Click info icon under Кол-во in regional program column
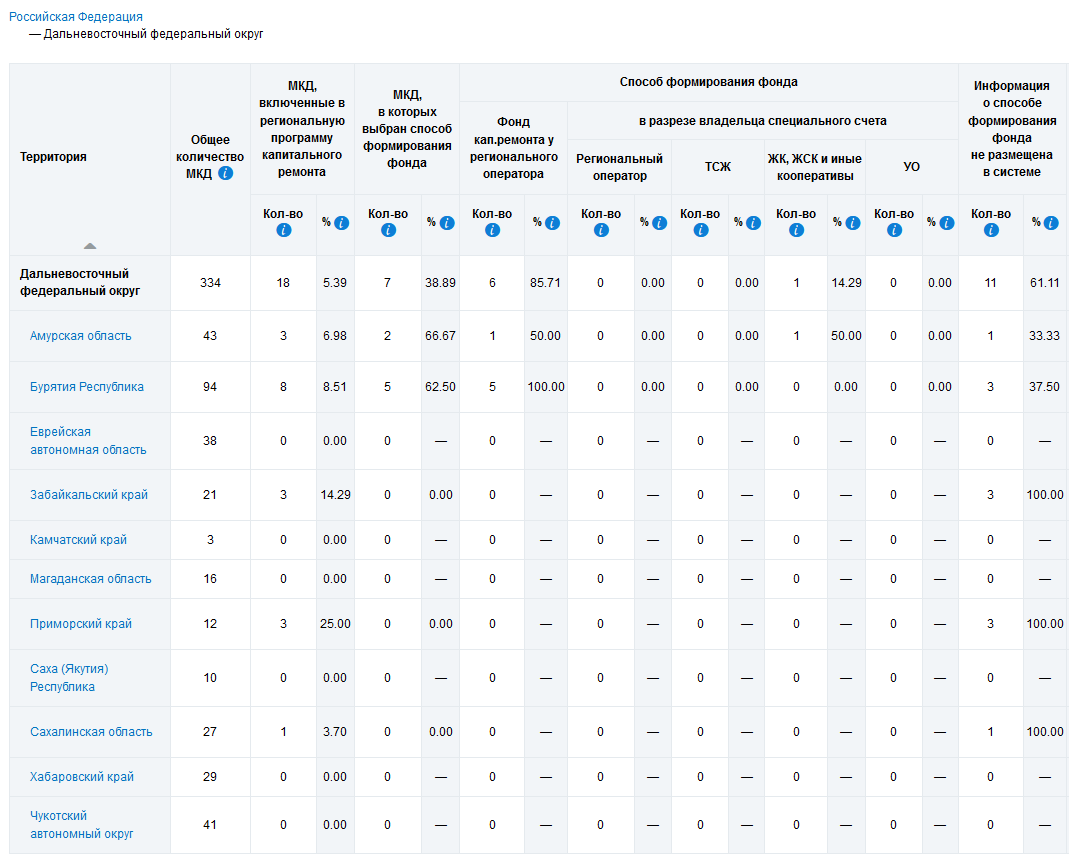The image size is (1077, 860). pos(283,230)
